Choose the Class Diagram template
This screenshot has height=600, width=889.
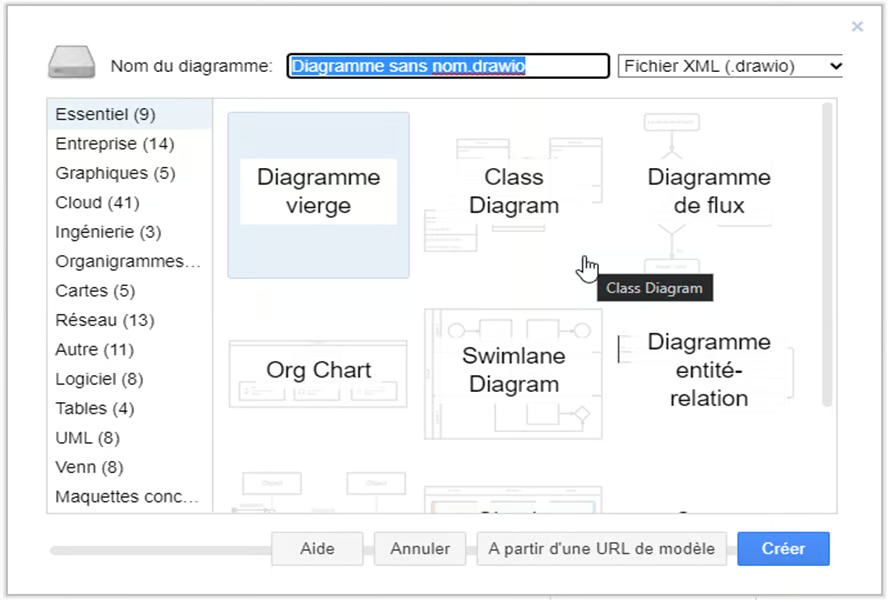tap(514, 190)
